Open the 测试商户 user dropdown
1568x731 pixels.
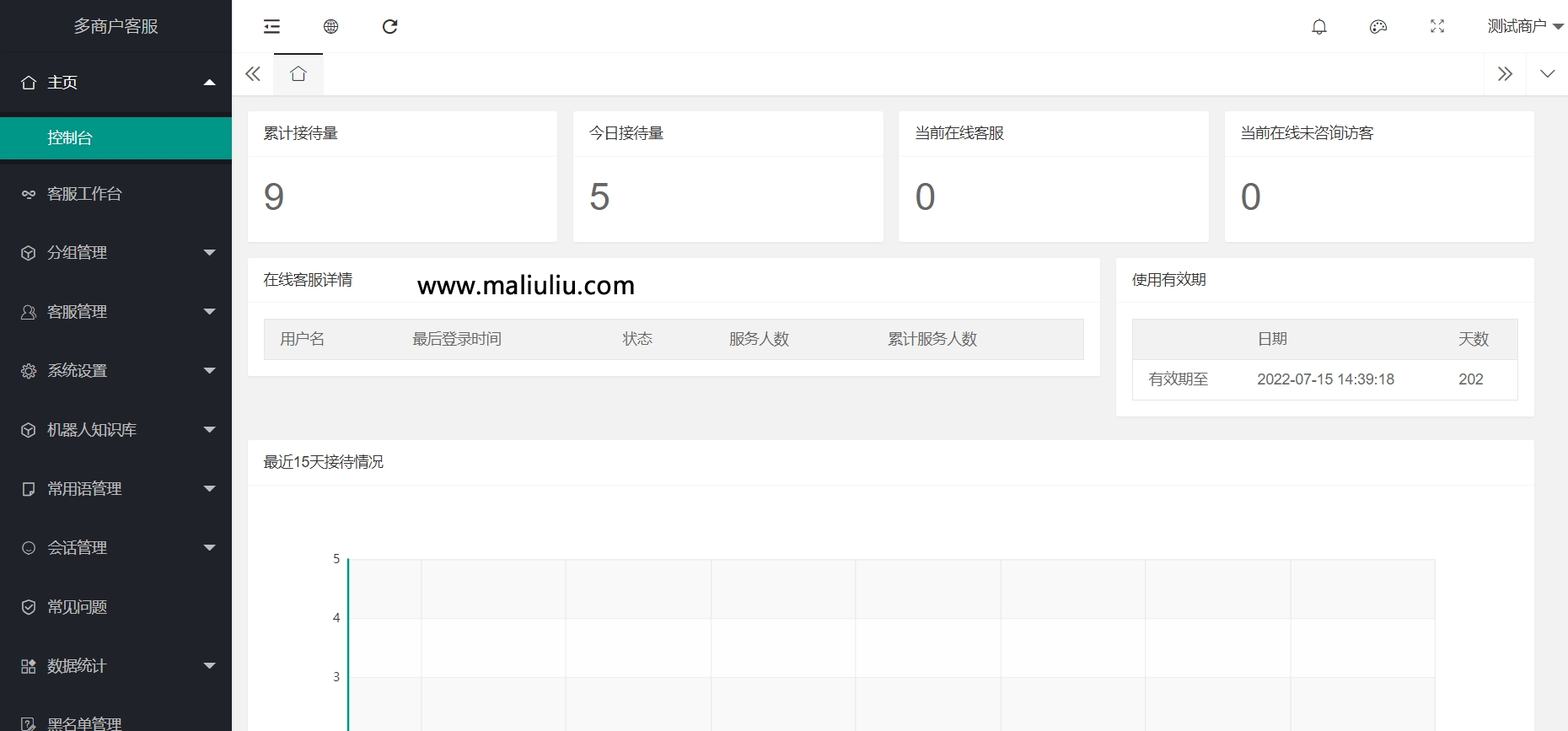tap(1524, 27)
